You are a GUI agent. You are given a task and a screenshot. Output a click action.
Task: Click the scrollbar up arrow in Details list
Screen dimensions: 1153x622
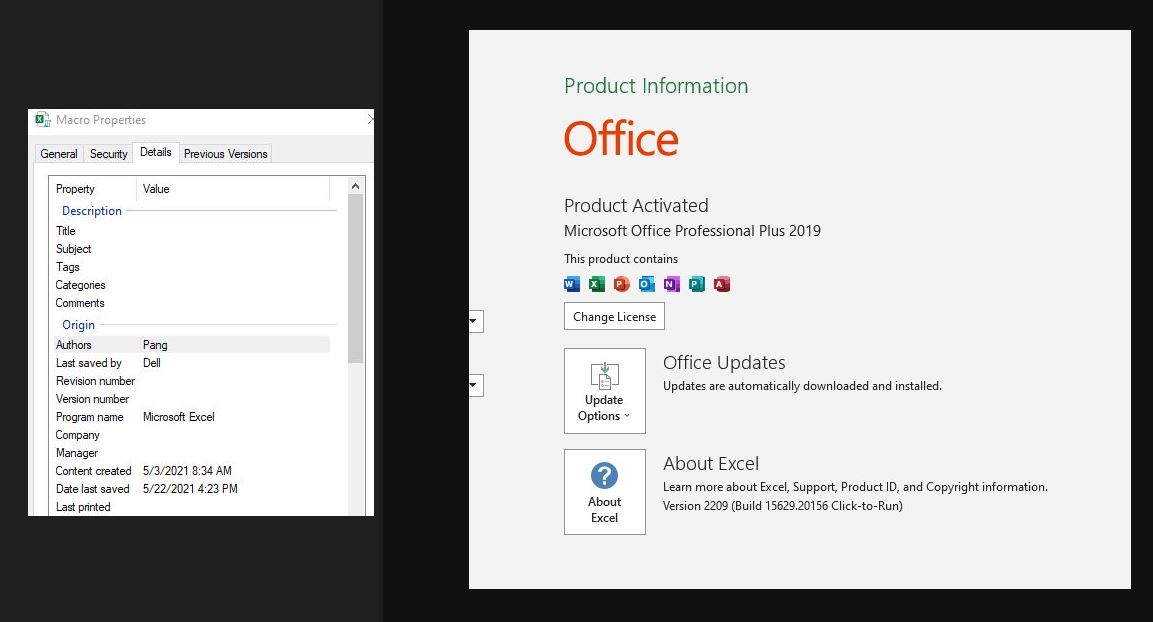tap(356, 187)
